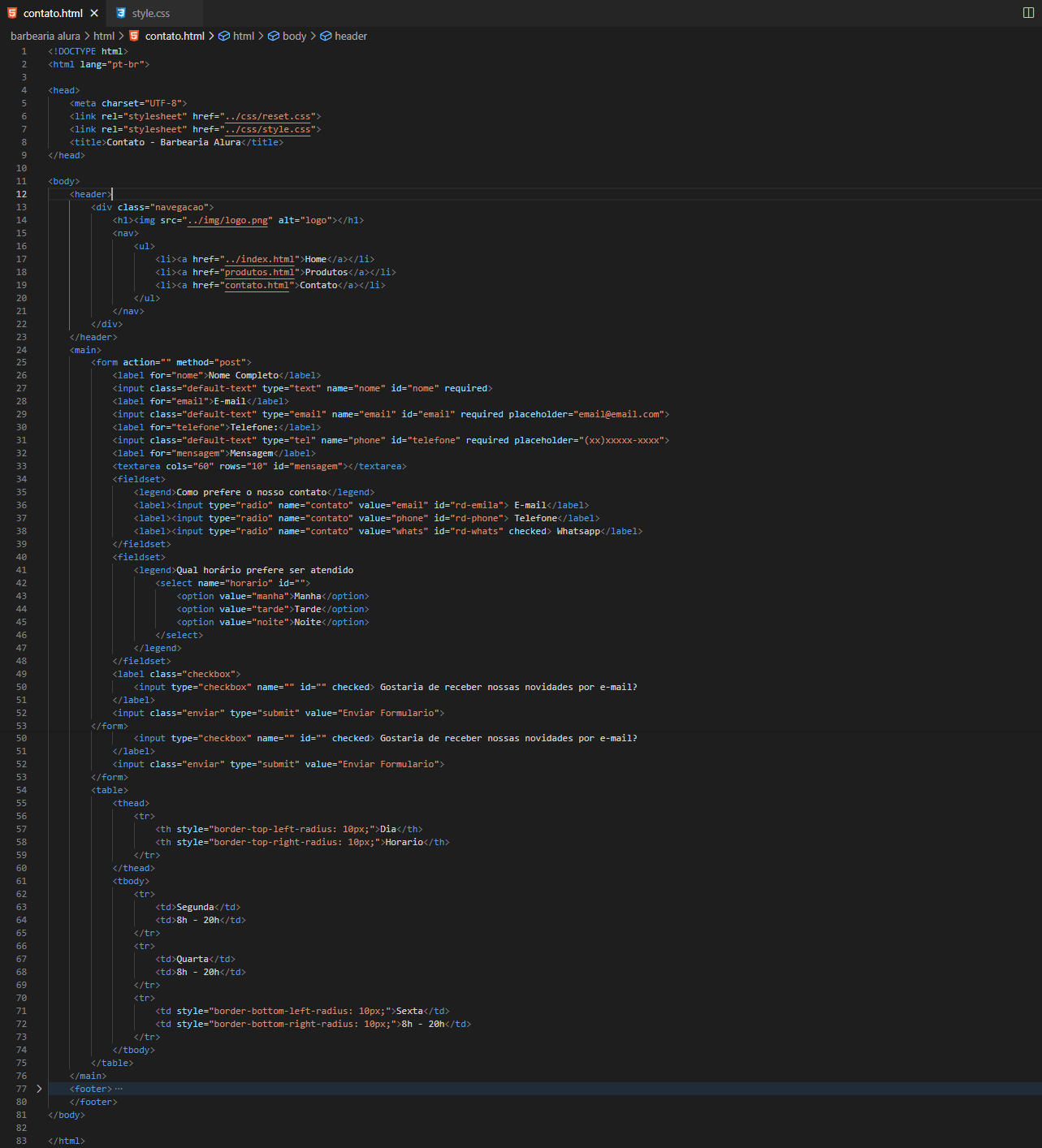
Task: Follow the ../index.html href link
Action: [x=259, y=259]
